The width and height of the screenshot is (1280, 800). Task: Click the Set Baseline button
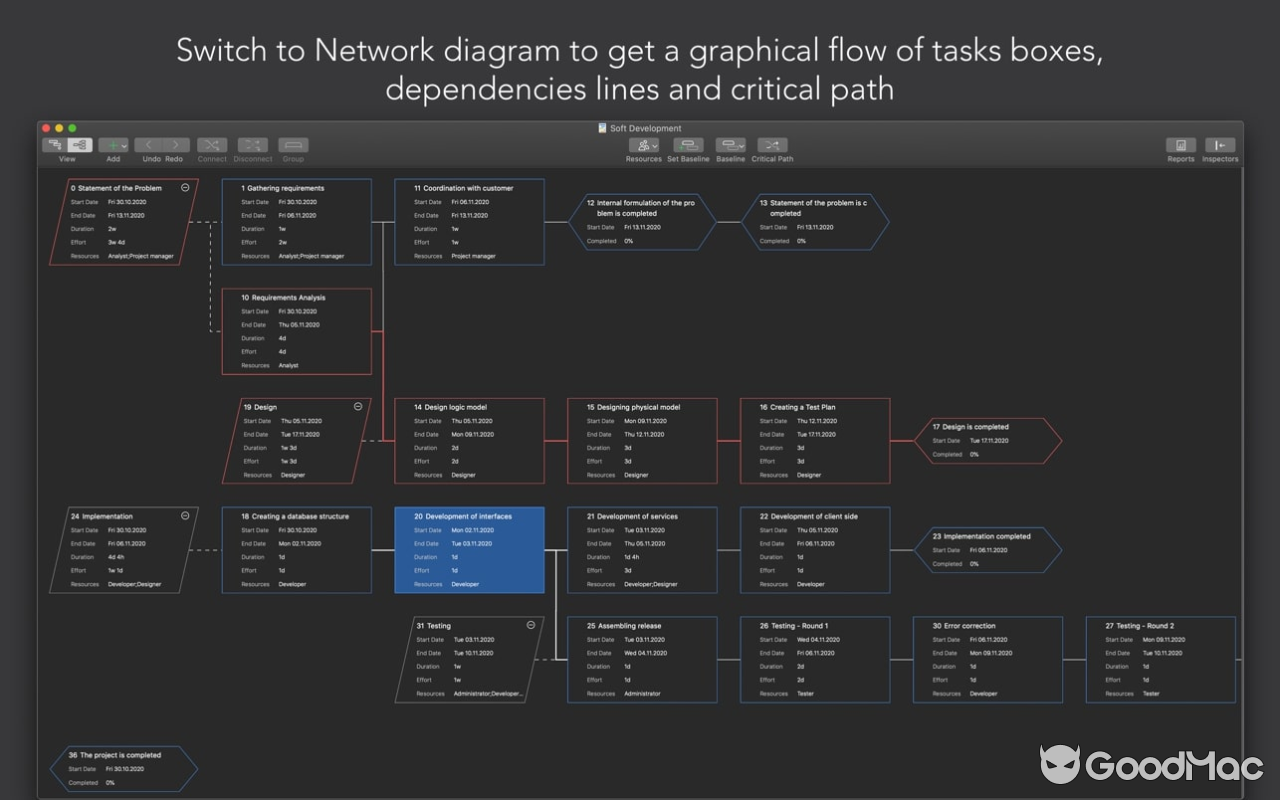point(688,145)
